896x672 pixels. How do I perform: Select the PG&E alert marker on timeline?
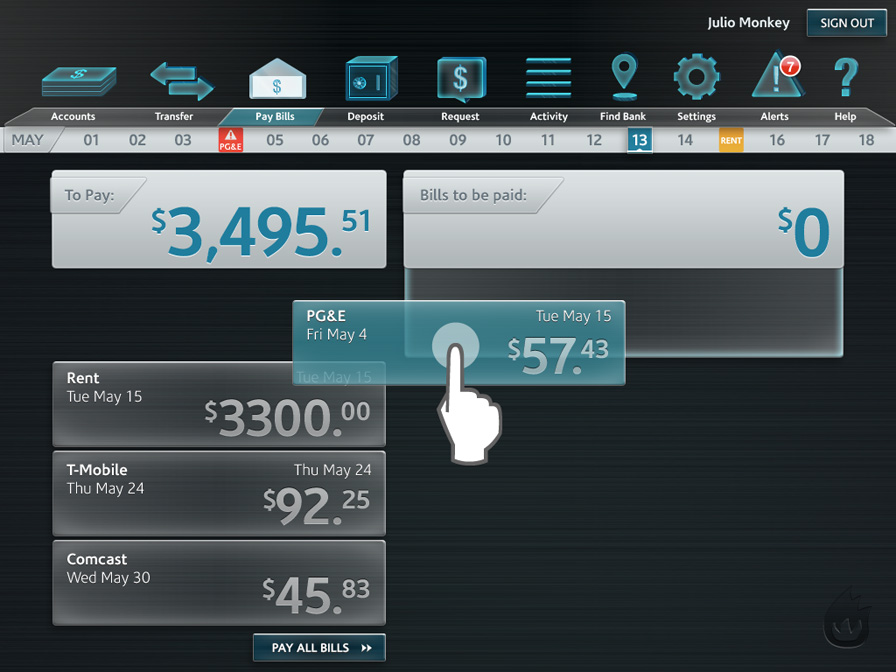pyautogui.click(x=231, y=140)
